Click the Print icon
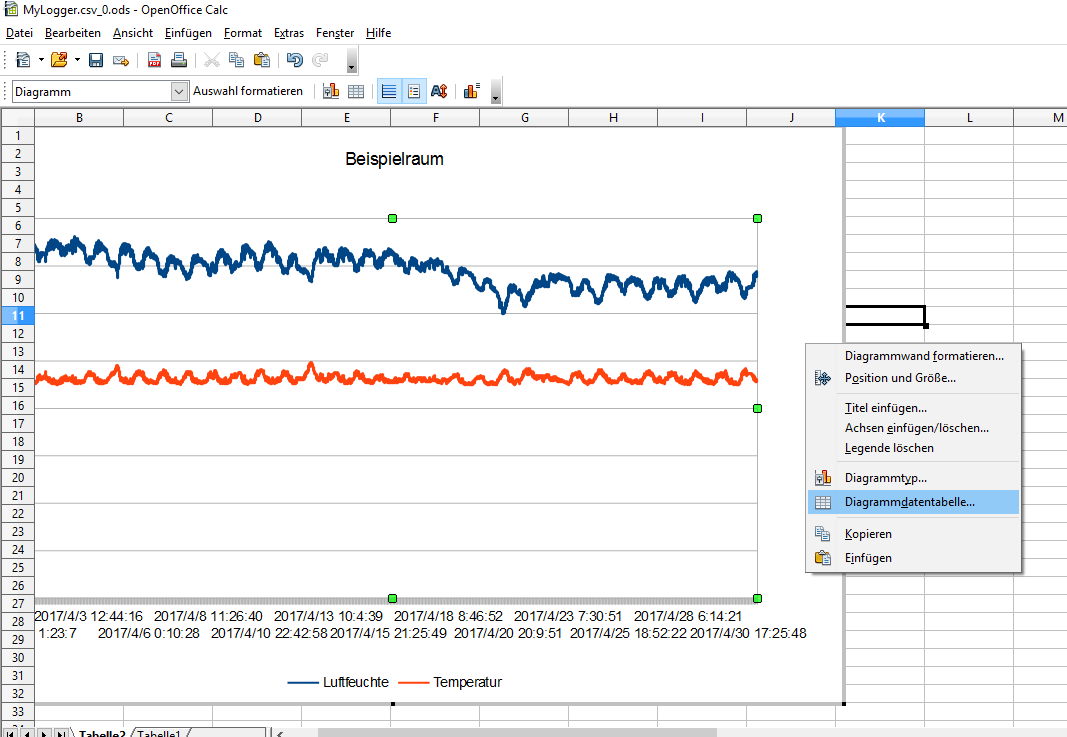Viewport: 1067px width, 737px height. click(178, 60)
